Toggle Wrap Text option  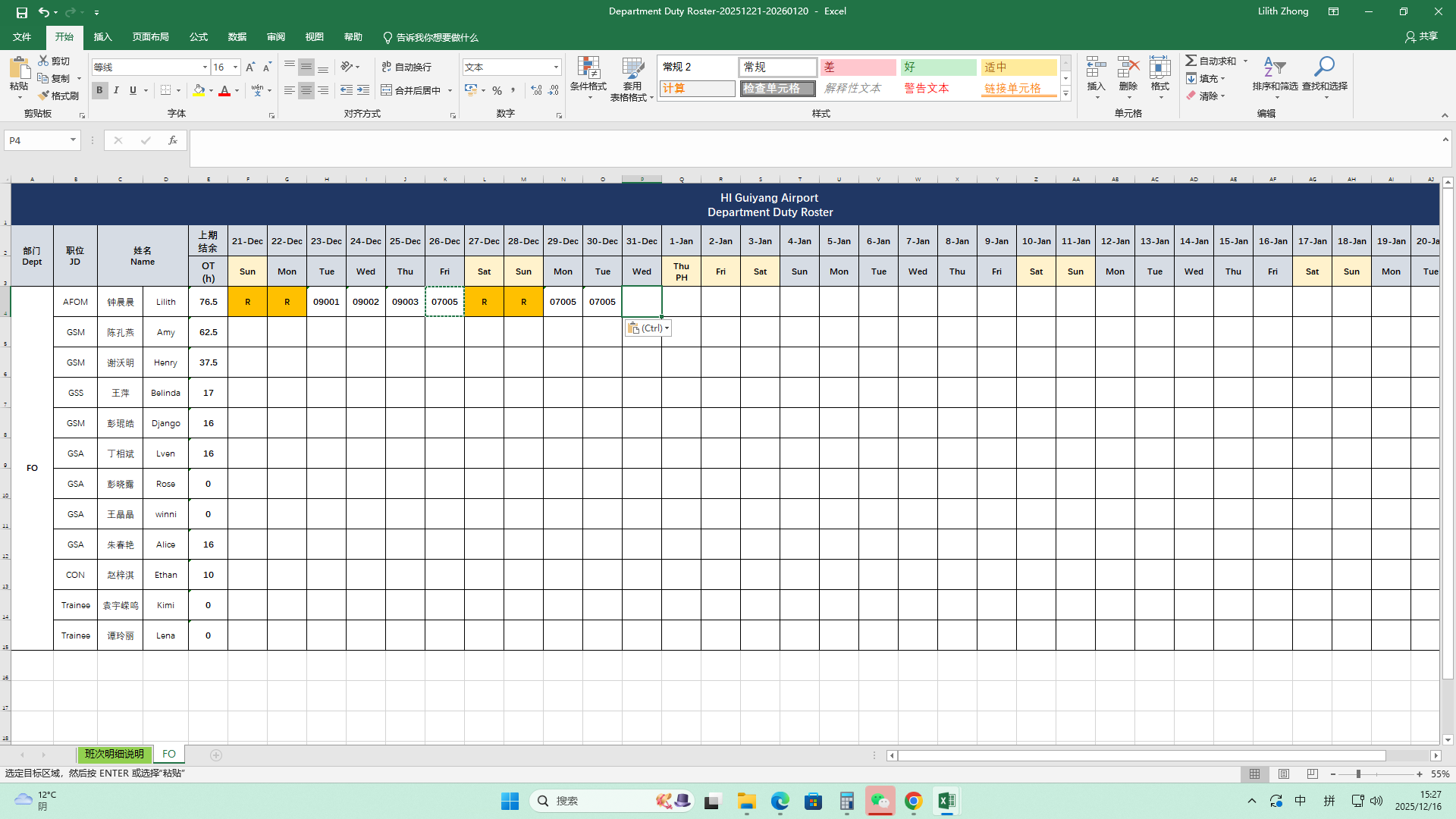pos(407,67)
